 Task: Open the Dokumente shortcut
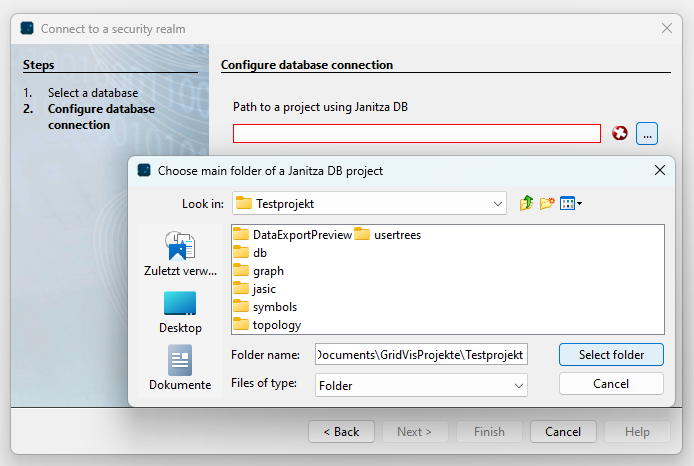(x=180, y=368)
